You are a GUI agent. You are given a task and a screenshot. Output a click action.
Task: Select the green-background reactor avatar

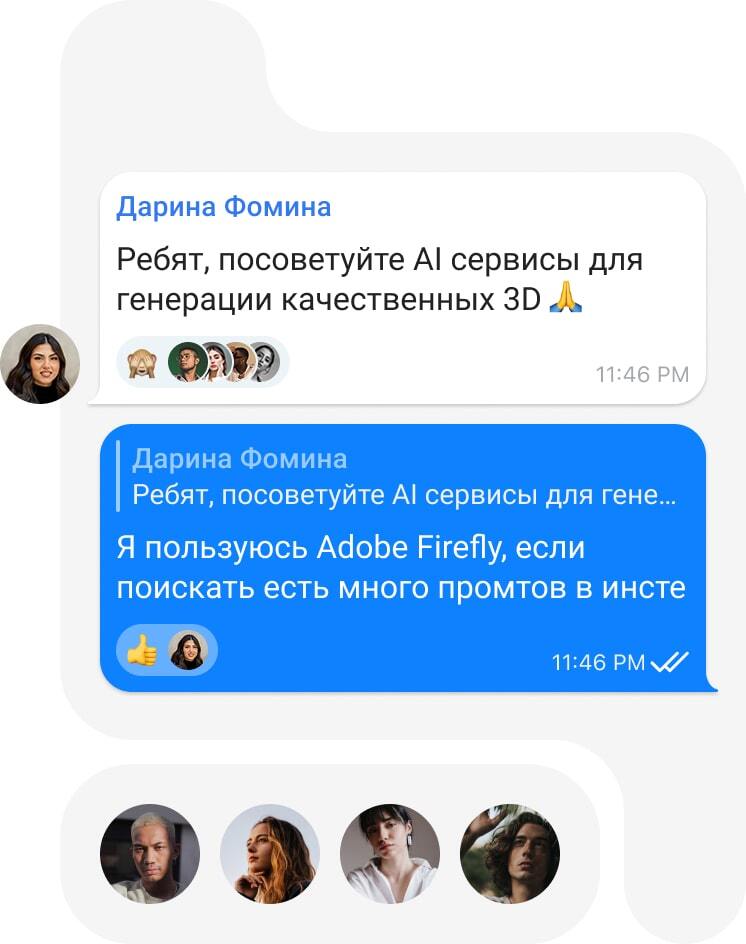187,362
